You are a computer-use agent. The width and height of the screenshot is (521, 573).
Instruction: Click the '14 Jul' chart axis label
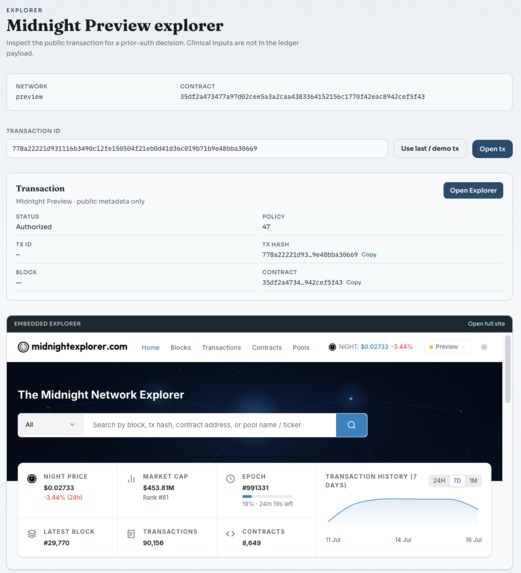tap(403, 540)
